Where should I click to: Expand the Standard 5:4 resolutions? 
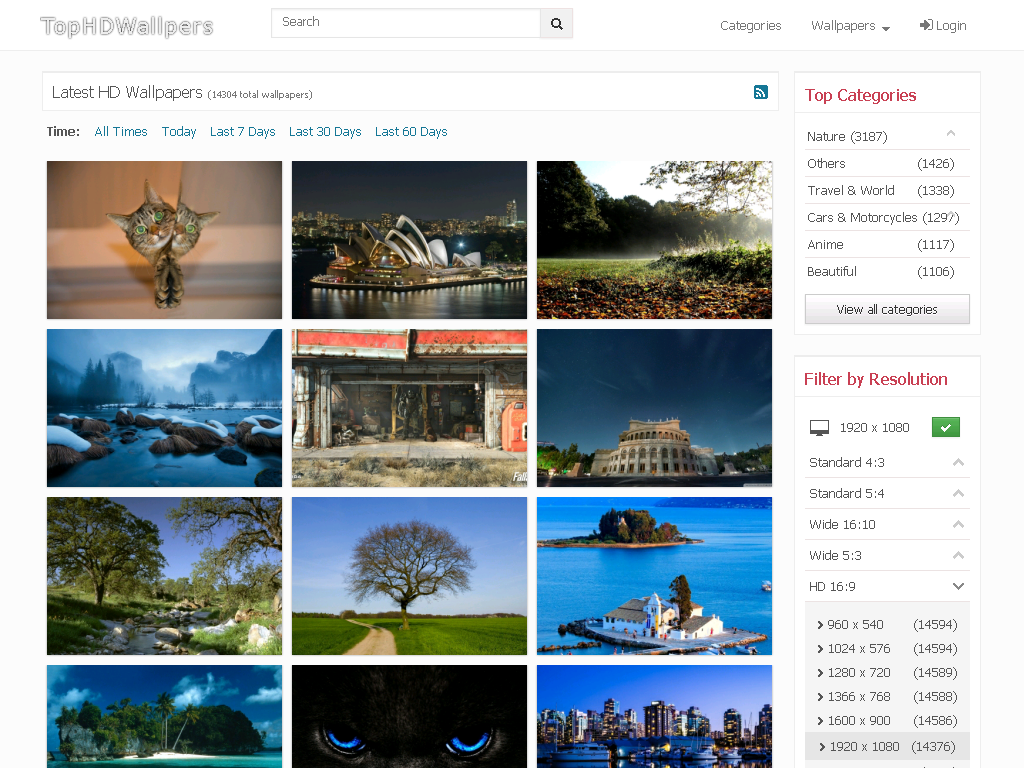pos(887,494)
